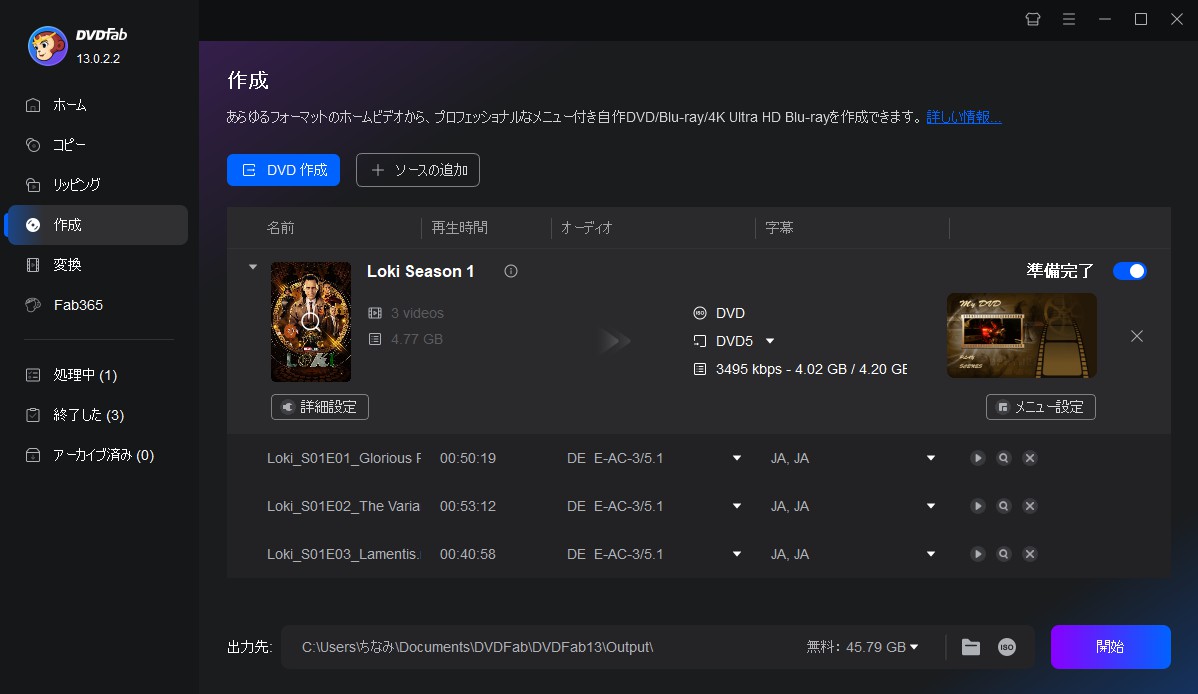The height and width of the screenshot is (694, 1198).
Task: Open subtitle dropdown for Loki_S01E01
Action: pos(931,458)
